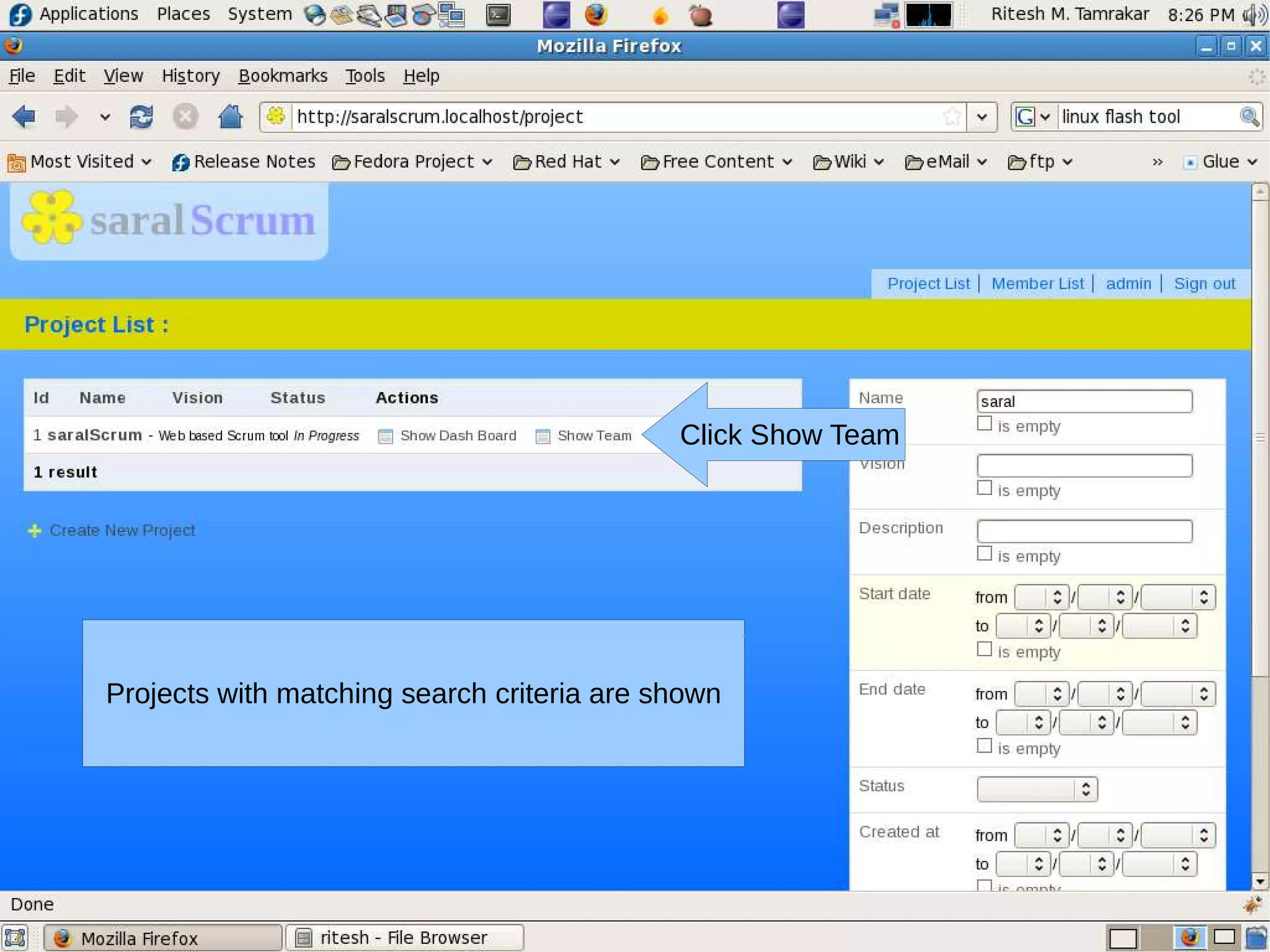Open the Status dropdown in the filter panel
The width and height of the screenshot is (1270, 952).
pos(1037,789)
